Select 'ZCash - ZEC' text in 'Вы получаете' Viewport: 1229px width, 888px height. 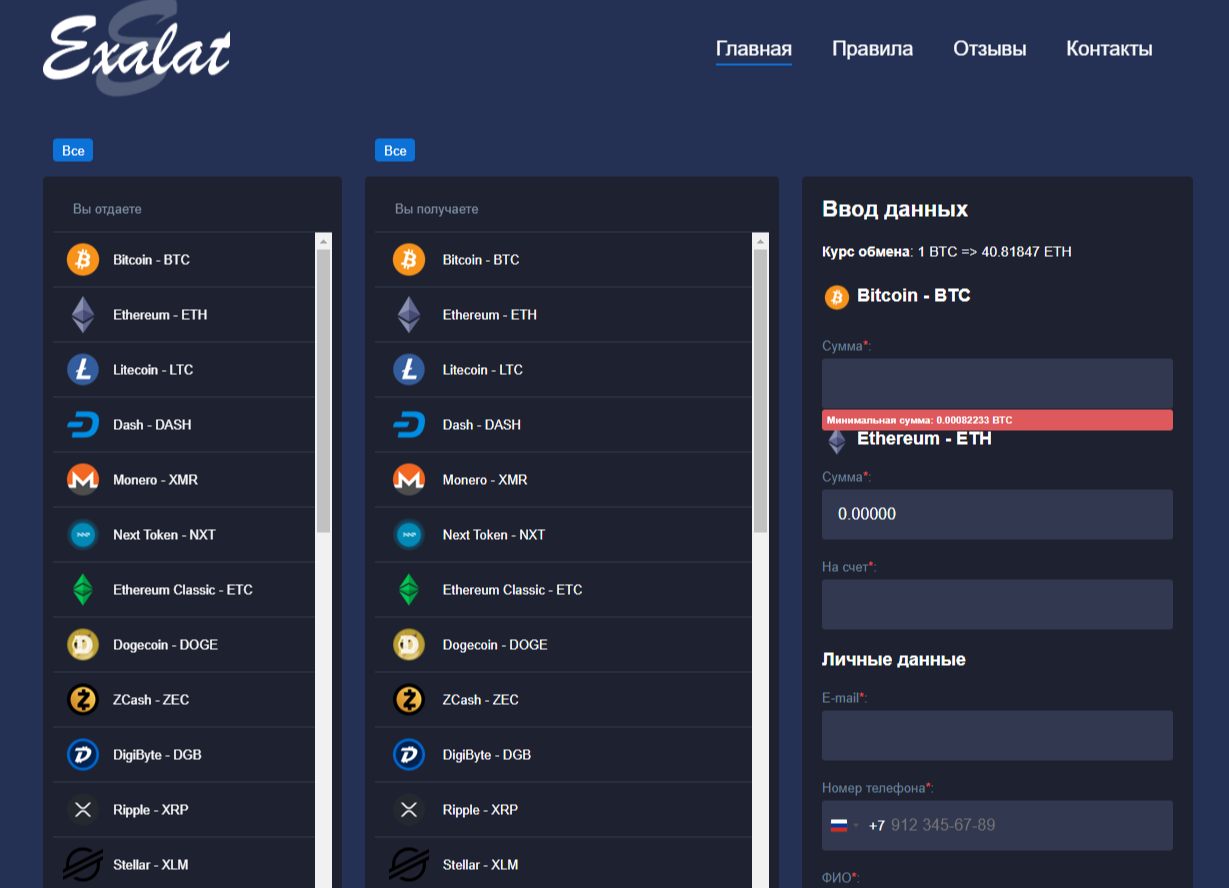481,700
